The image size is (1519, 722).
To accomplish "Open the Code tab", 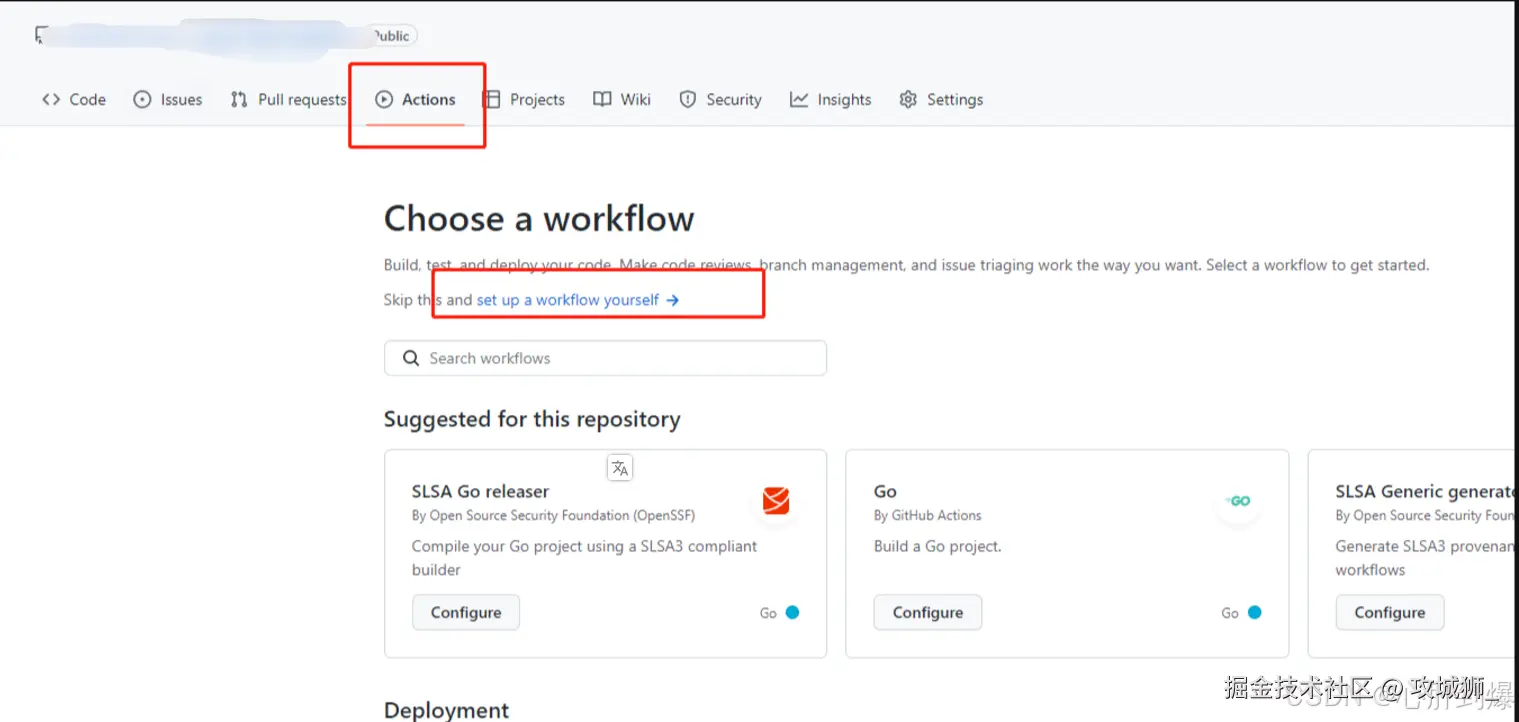I will (x=74, y=99).
